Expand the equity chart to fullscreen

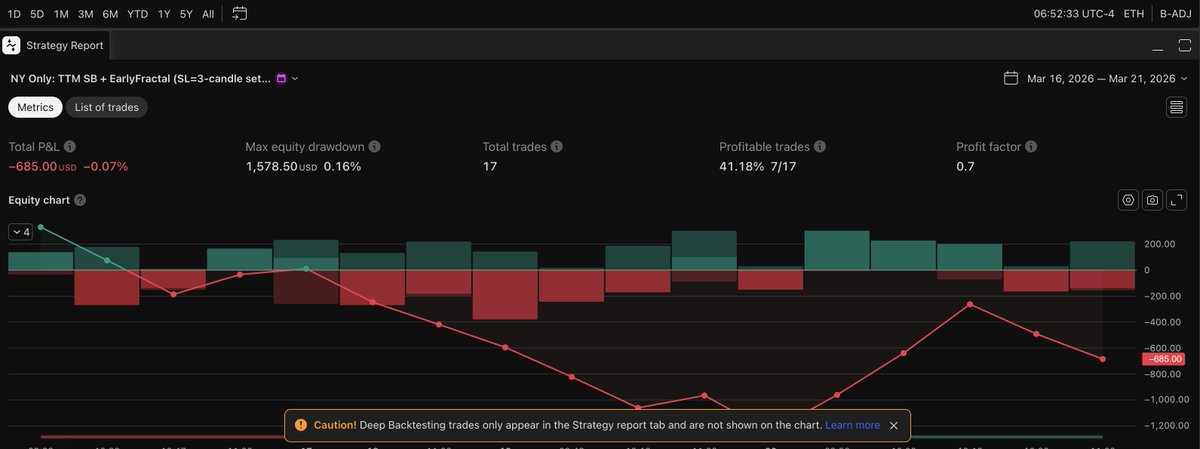point(1177,200)
